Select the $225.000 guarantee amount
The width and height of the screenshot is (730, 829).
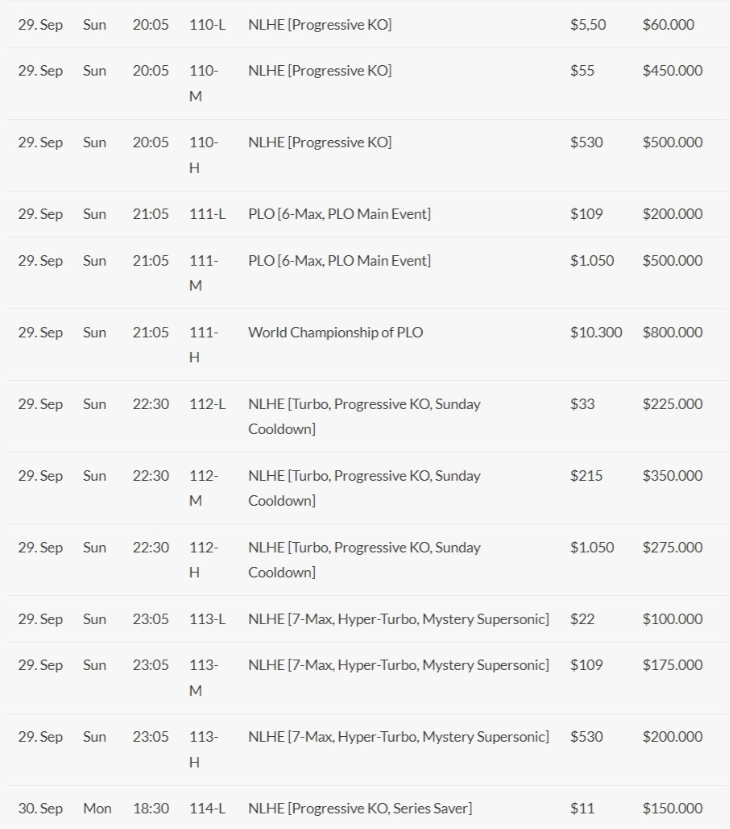[672, 405]
